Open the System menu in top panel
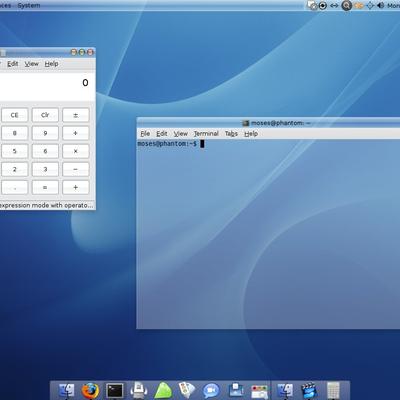400x400 pixels. [29, 5]
